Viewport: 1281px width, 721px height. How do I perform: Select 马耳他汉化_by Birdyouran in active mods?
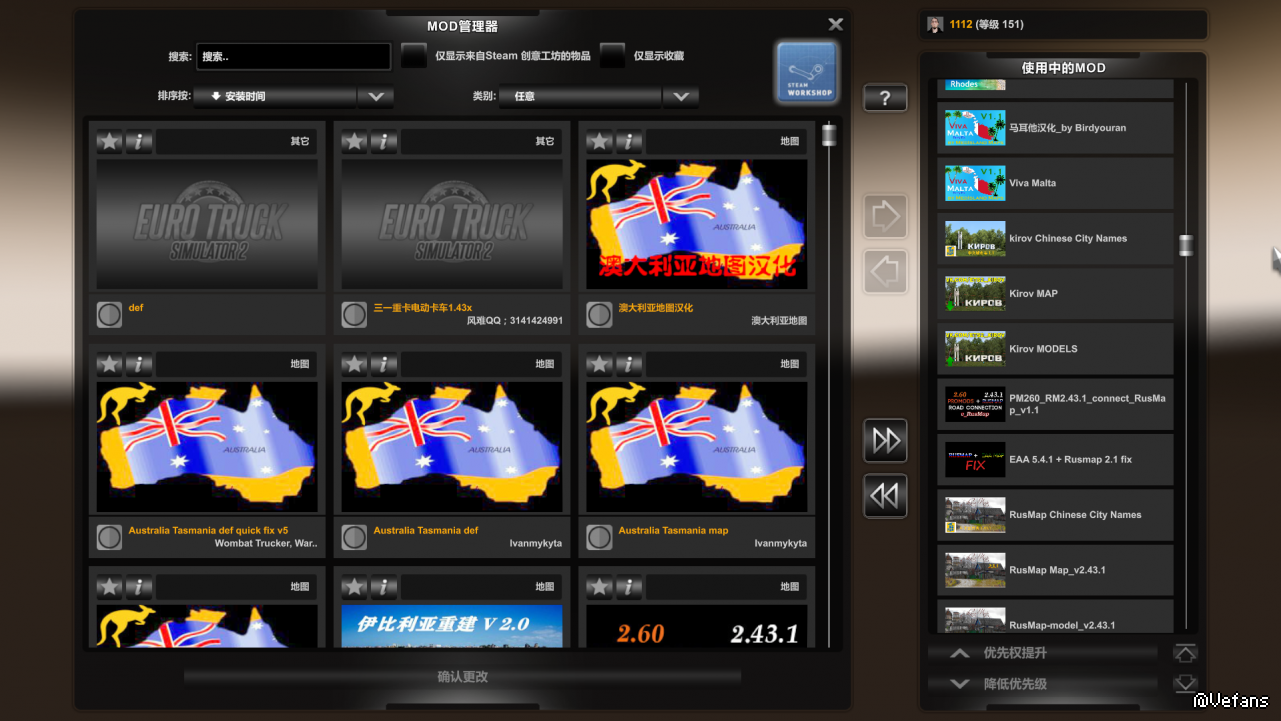click(1055, 128)
